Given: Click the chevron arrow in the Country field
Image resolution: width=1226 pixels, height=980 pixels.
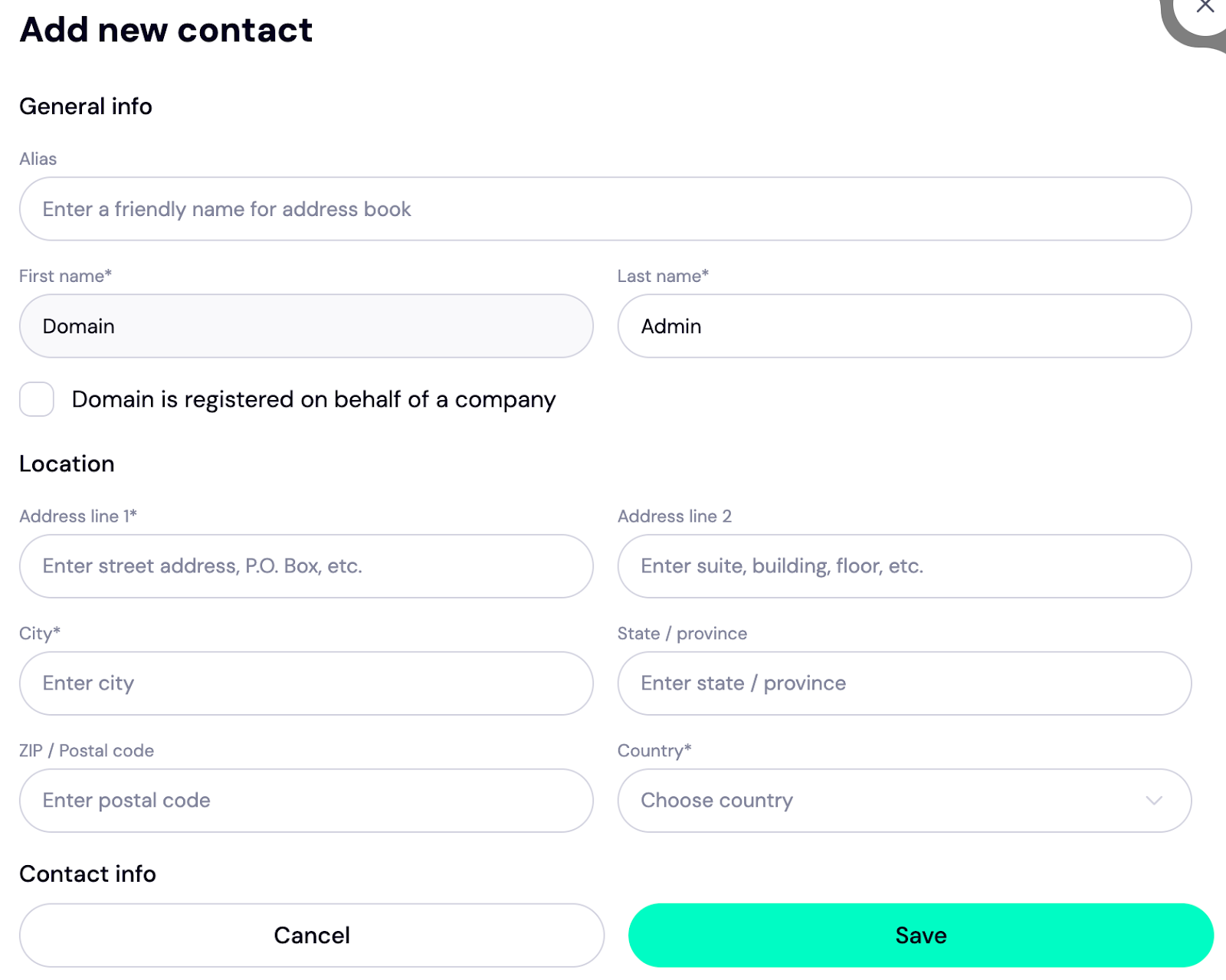Looking at the screenshot, I should [1154, 801].
